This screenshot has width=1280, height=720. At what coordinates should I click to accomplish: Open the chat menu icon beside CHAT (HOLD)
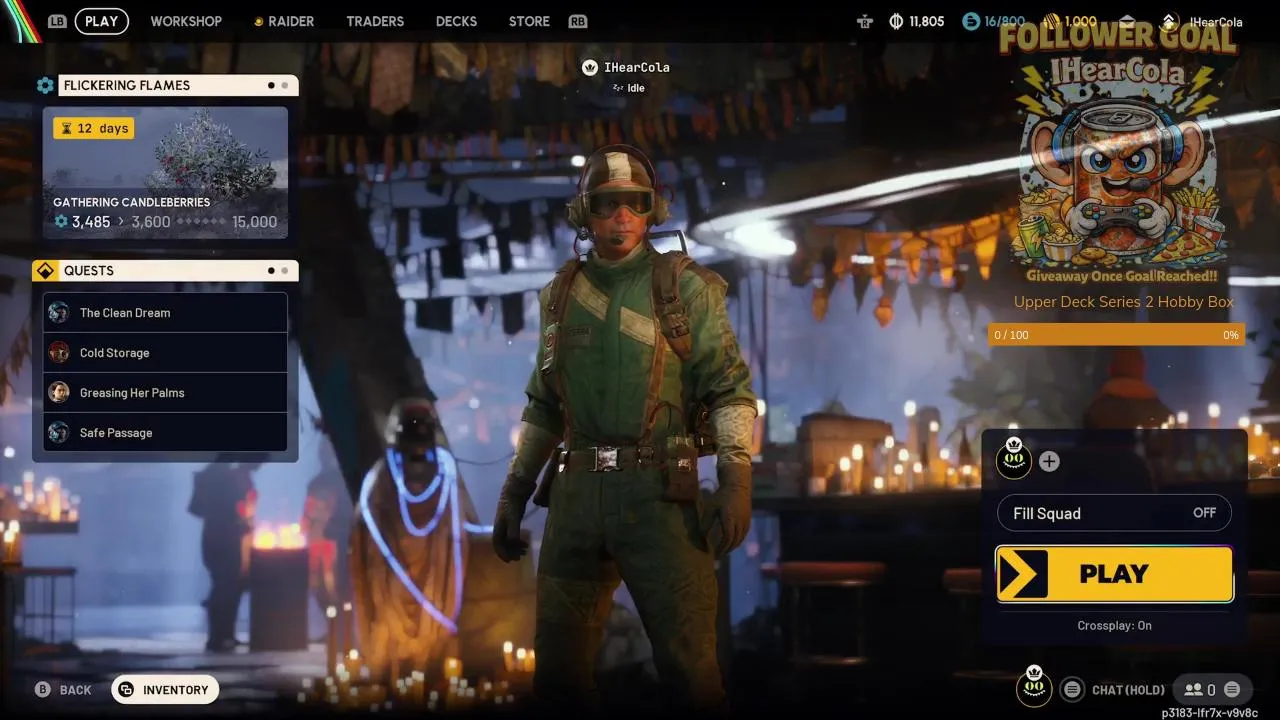click(x=1072, y=689)
